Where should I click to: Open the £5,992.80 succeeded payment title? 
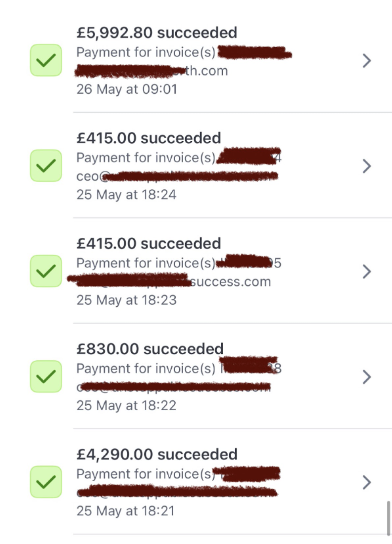pos(157,33)
